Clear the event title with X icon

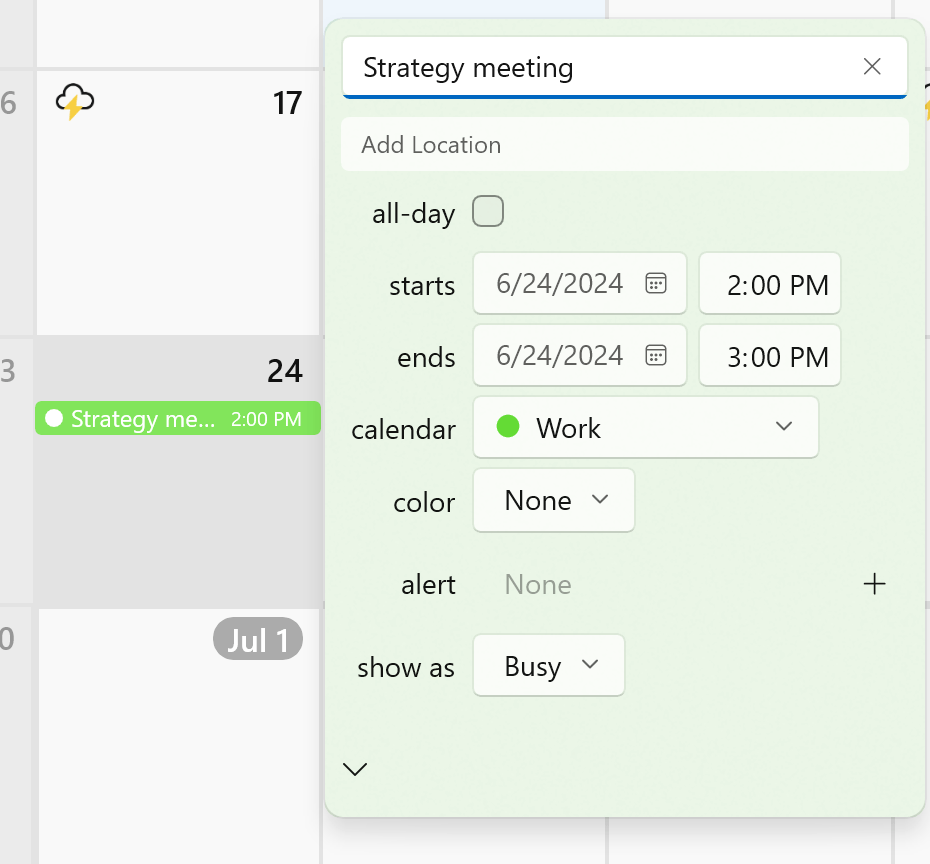[872, 67]
